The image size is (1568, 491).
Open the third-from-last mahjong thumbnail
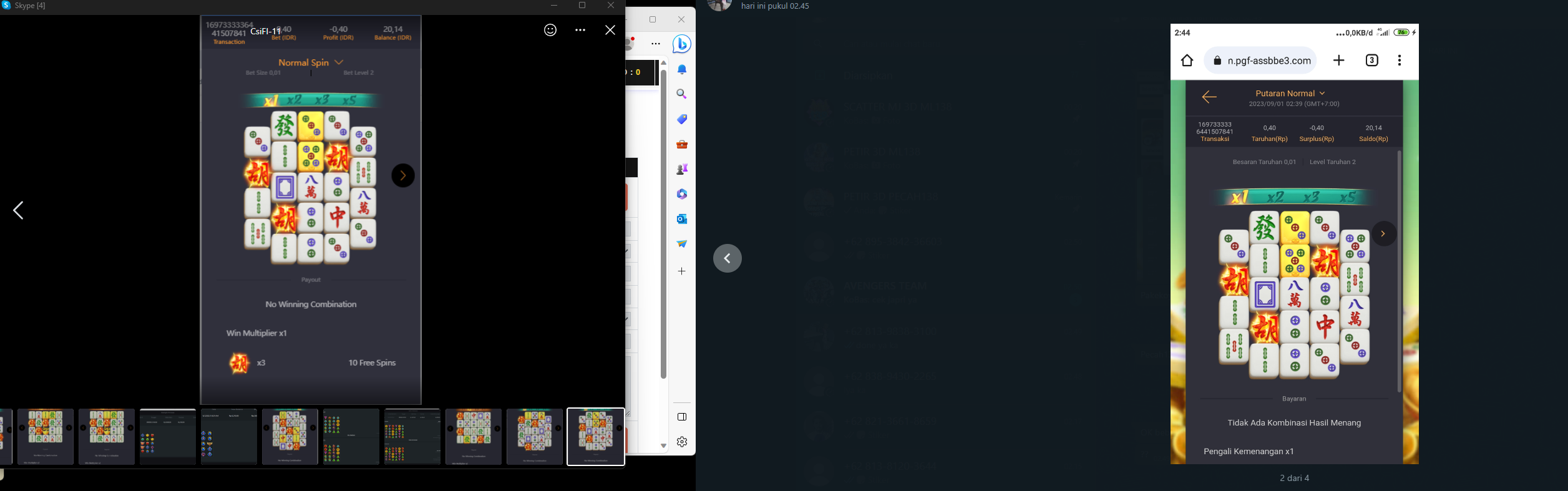(x=474, y=437)
